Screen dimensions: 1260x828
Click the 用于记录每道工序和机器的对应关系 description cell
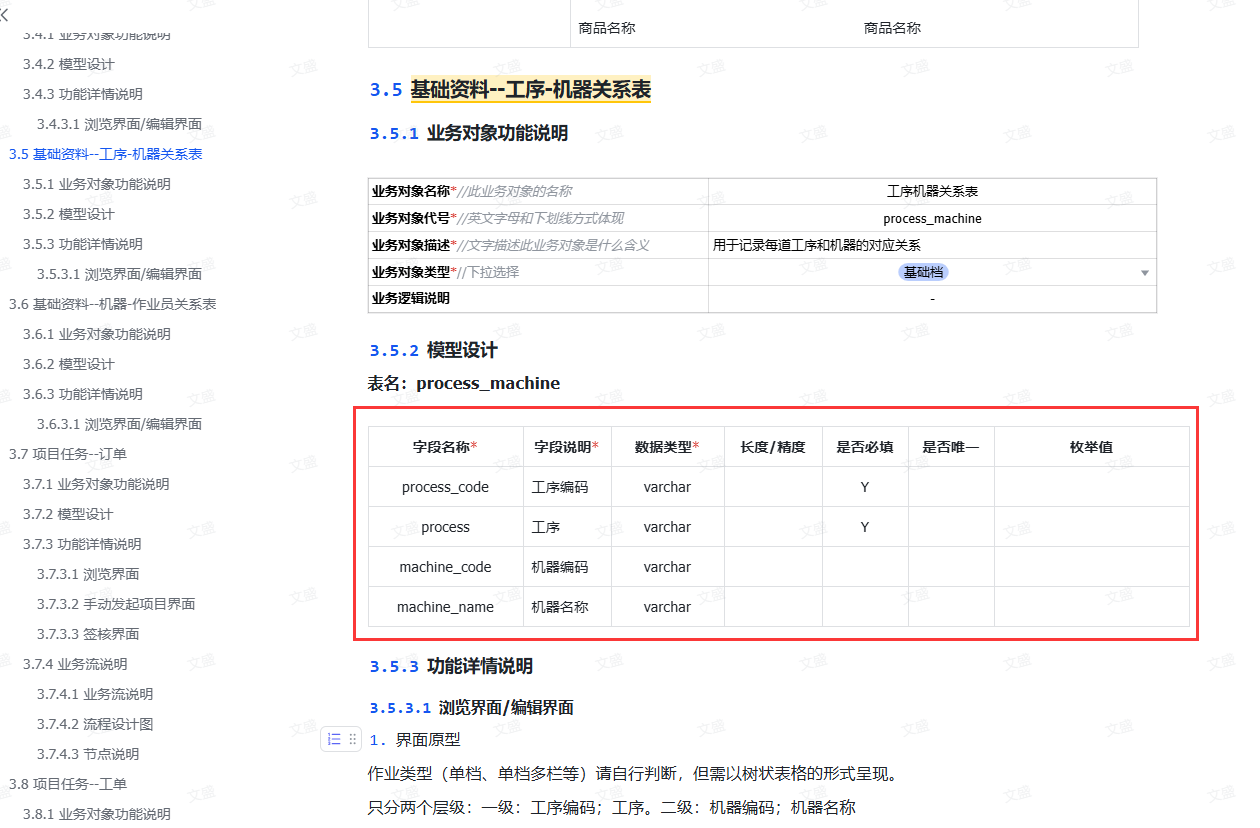932,245
